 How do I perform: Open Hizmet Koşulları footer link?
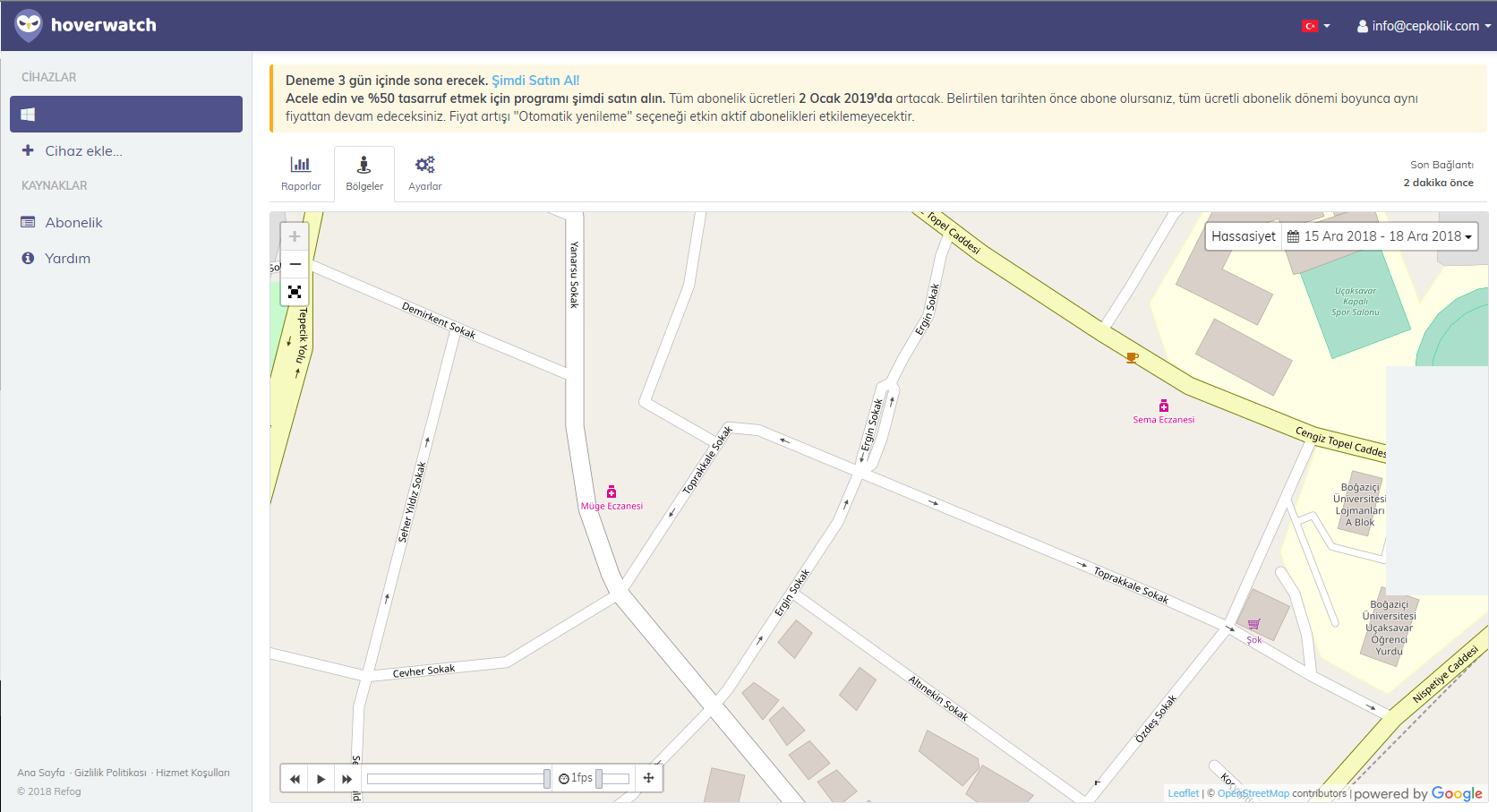tap(192, 773)
